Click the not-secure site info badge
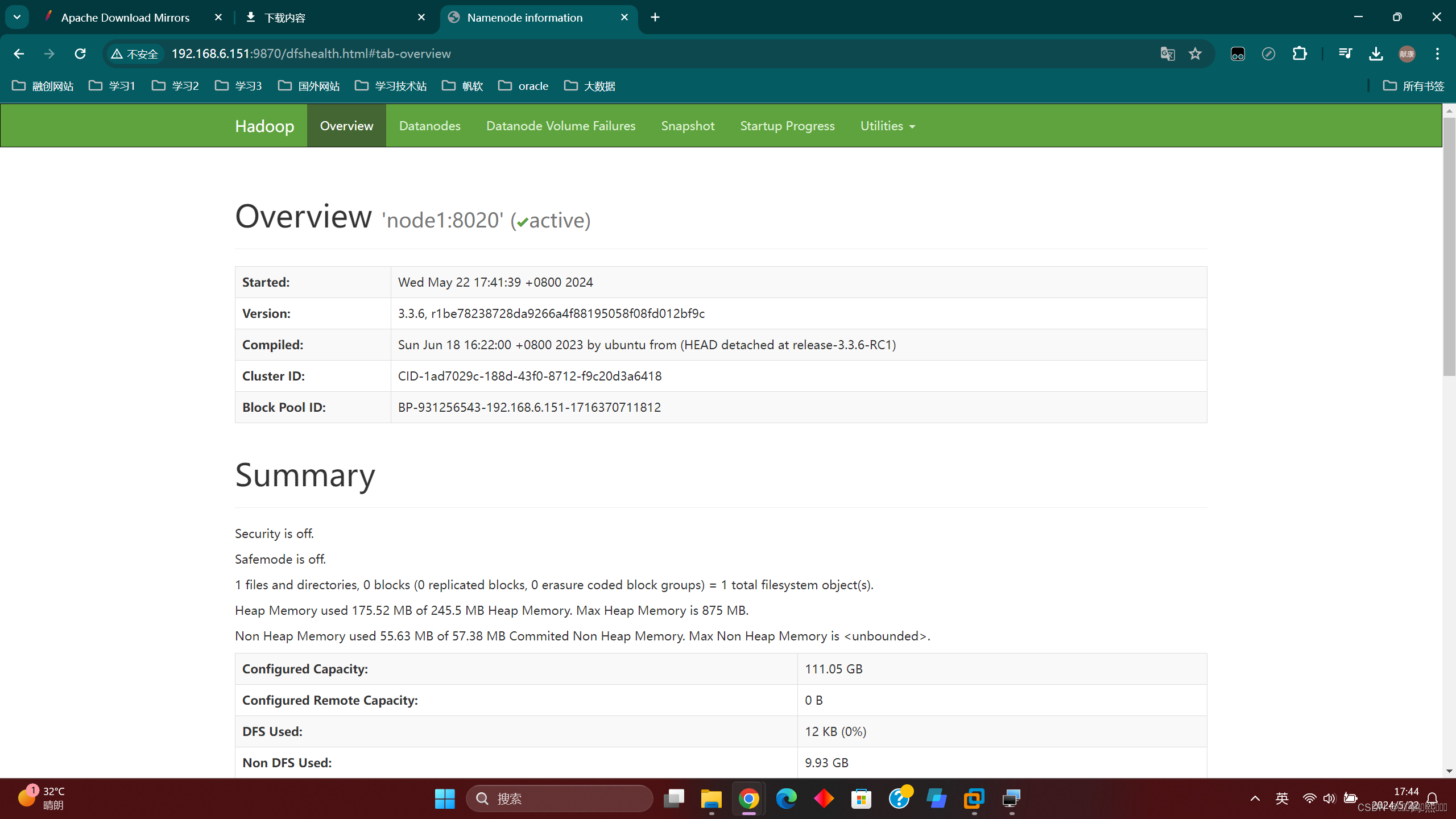Image resolution: width=1456 pixels, height=819 pixels. (x=135, y=53)
